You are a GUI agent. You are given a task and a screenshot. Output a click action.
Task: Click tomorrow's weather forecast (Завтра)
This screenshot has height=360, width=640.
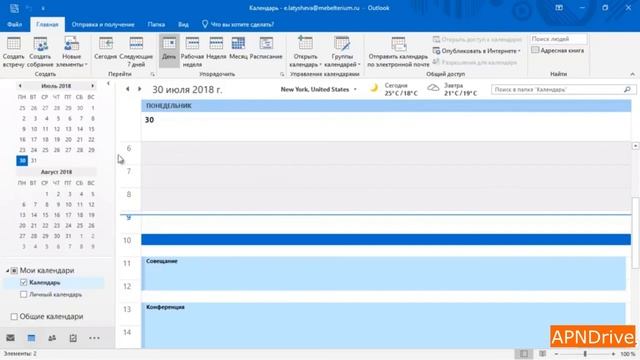pos(452,89)
